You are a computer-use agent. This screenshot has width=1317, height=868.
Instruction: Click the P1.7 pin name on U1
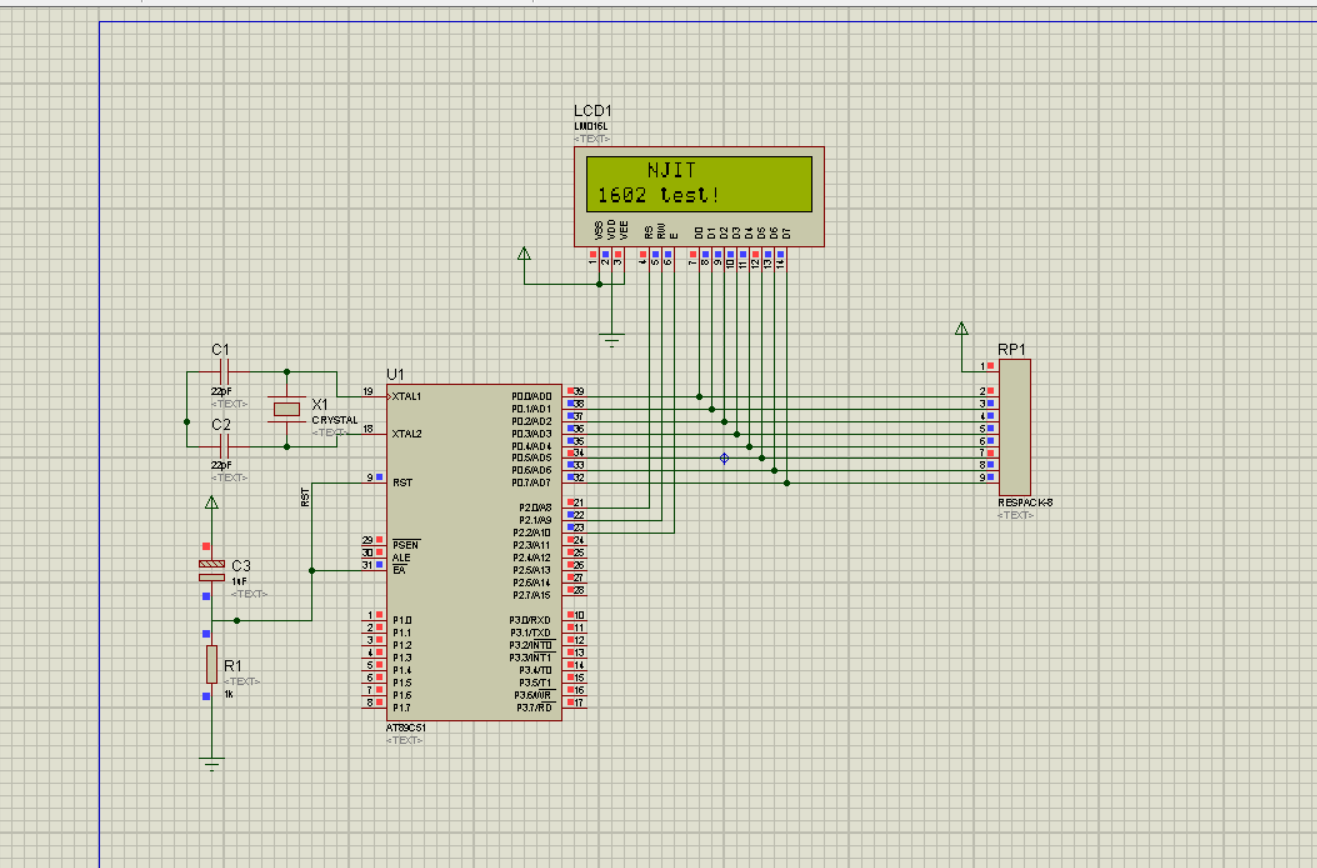tap(402, 708)
